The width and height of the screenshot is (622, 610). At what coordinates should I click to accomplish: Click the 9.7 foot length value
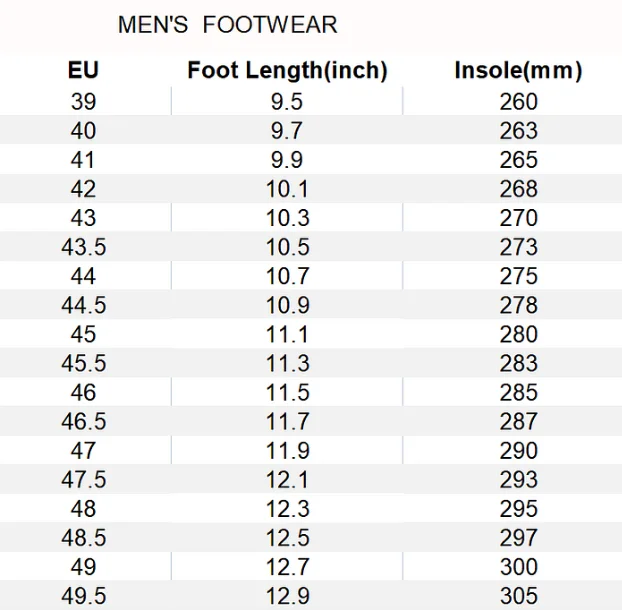tap(287, 130)
